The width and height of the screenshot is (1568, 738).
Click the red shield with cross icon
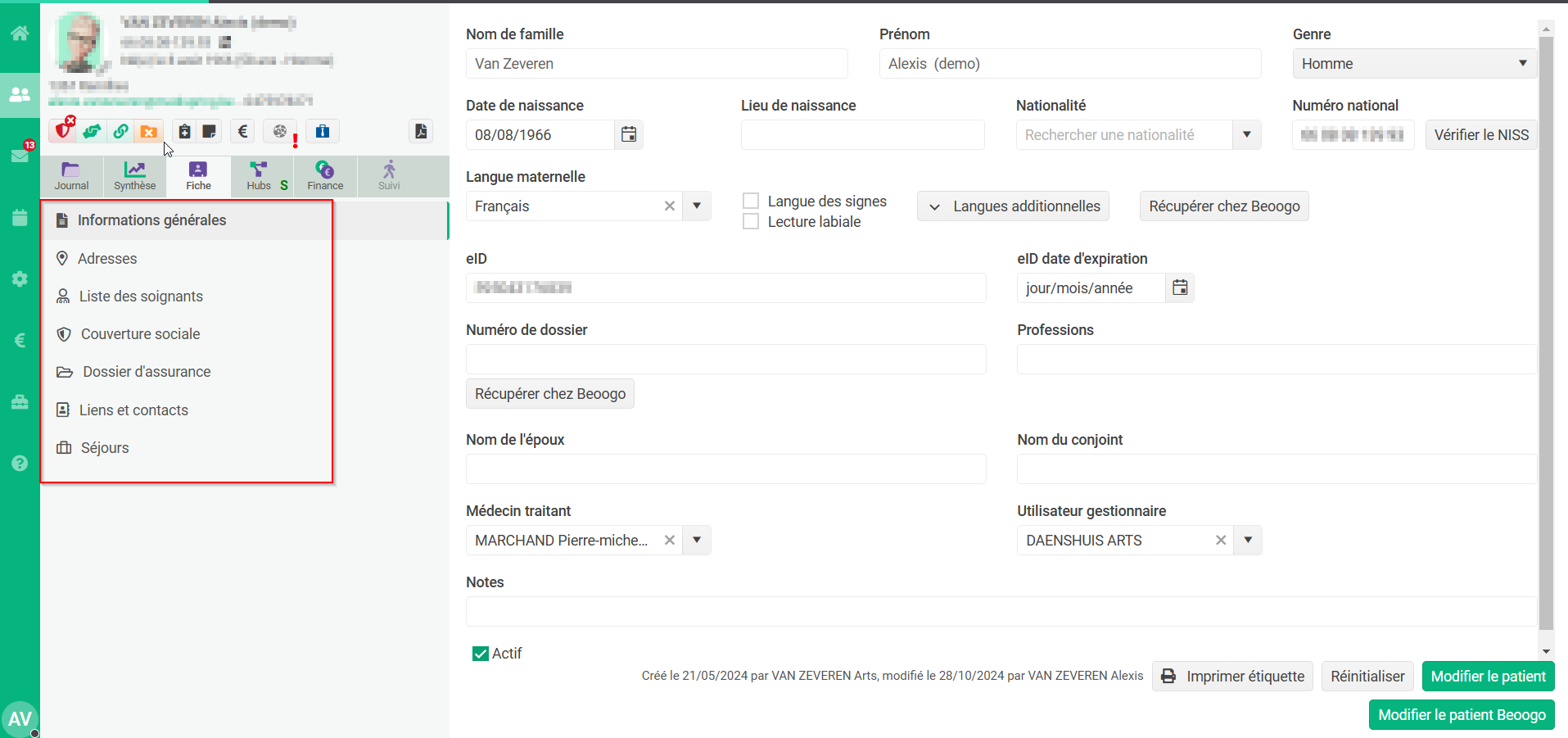(64, 130)
